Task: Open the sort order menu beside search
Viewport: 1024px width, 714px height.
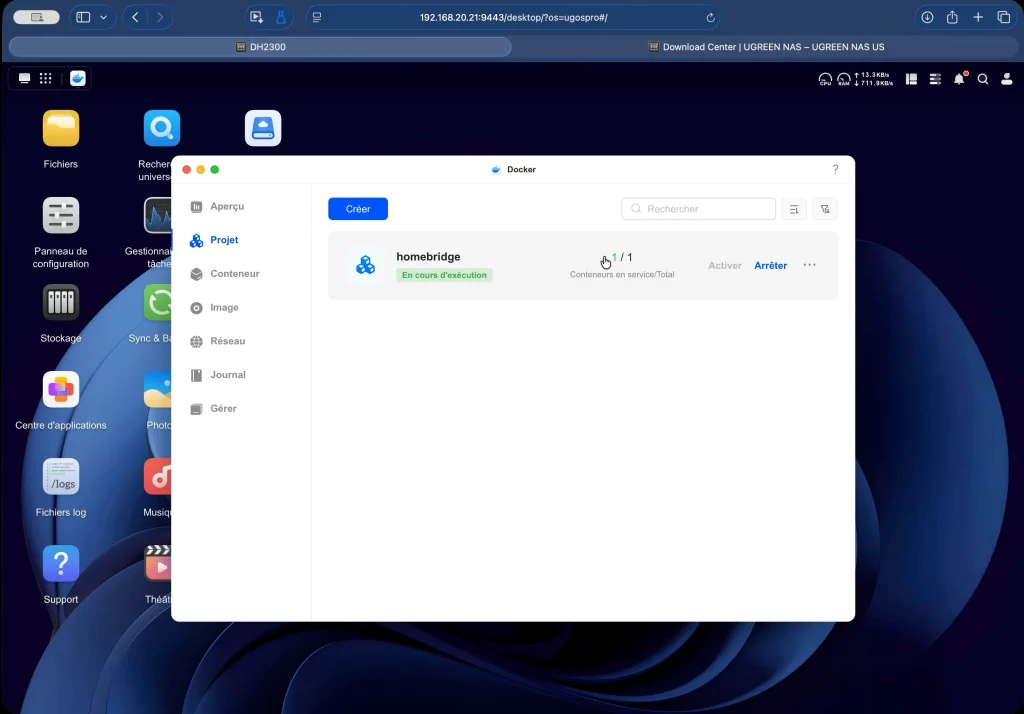Action: 793,209
